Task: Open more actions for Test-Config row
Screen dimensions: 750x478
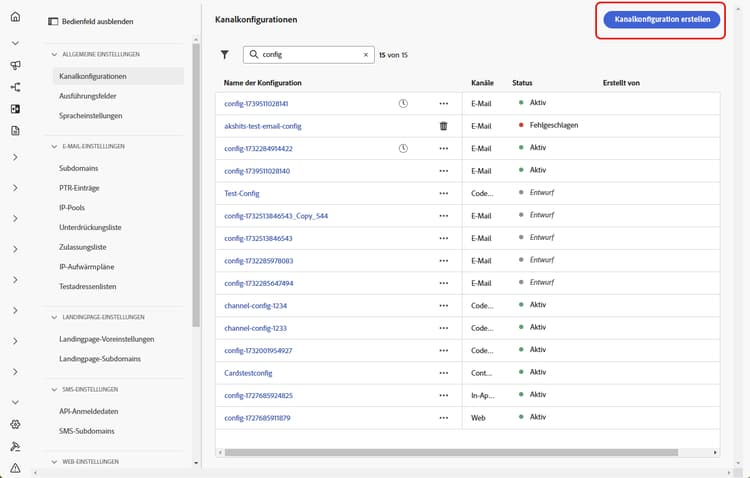Action: tap(443, 193)
